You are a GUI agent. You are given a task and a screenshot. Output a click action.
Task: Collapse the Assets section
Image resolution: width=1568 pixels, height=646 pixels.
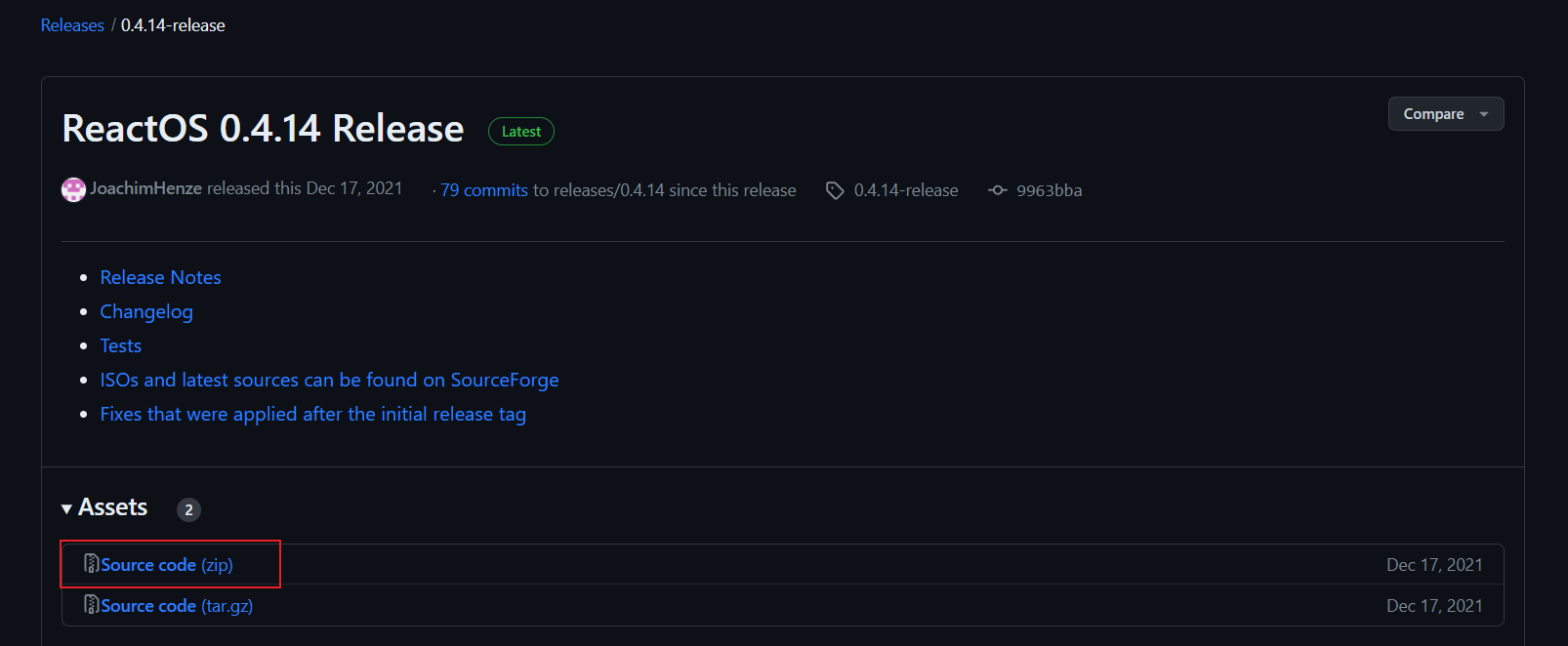(x=104, y=507)
